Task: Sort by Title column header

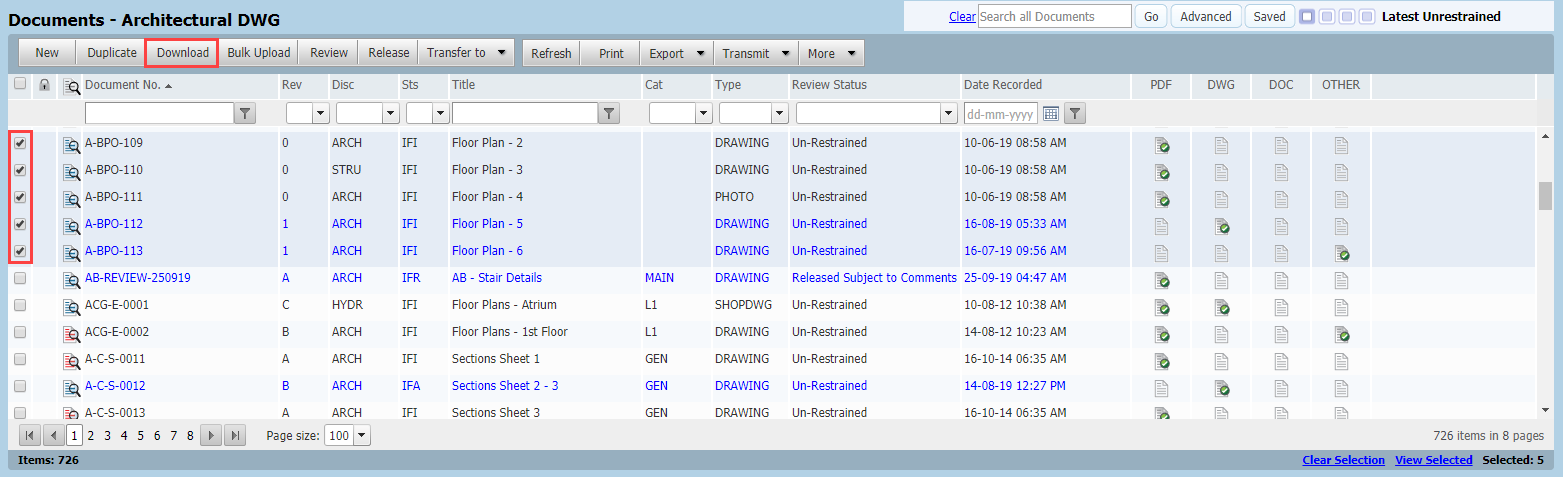Action: tap(463, 85)
